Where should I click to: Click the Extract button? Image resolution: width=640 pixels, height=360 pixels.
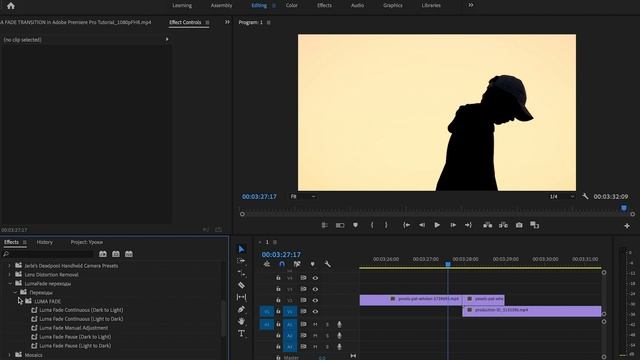coord(503,225)
